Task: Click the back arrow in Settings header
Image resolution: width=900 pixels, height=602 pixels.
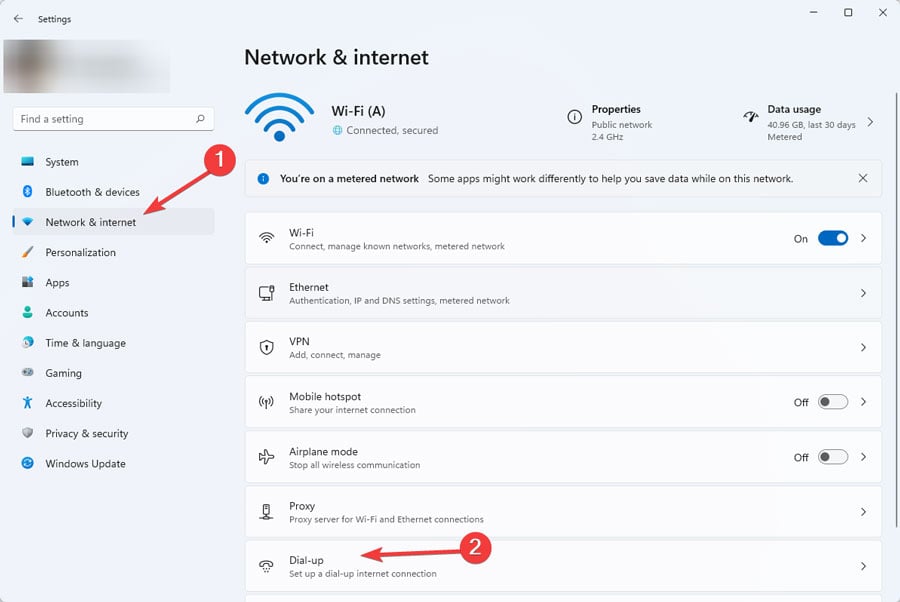Action: (x=18, y=19)
